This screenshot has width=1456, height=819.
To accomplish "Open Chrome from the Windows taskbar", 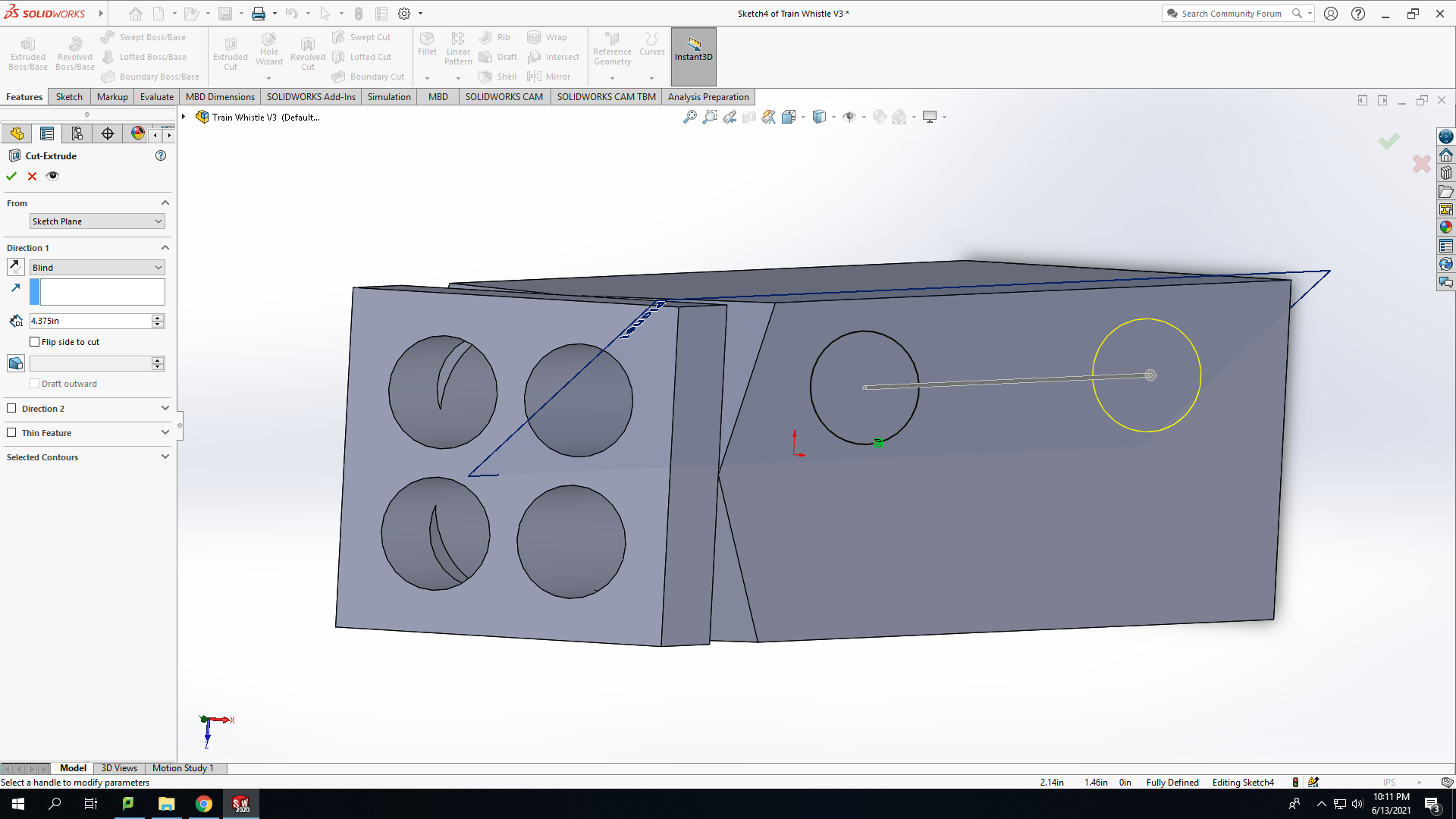I will [204, 804].
